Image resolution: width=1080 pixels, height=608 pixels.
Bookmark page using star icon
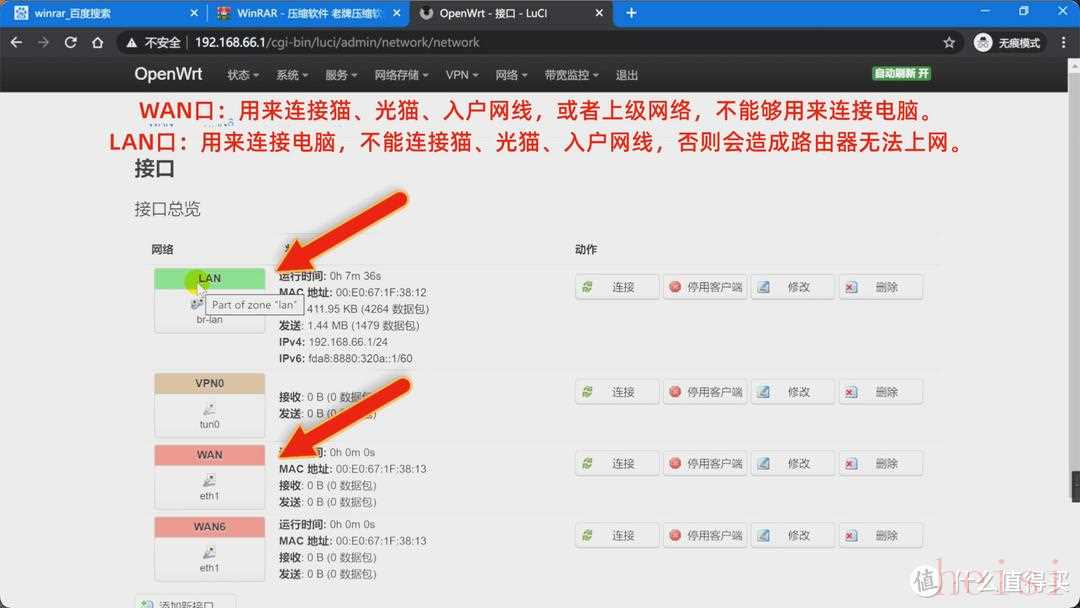[x=949, y=43]
